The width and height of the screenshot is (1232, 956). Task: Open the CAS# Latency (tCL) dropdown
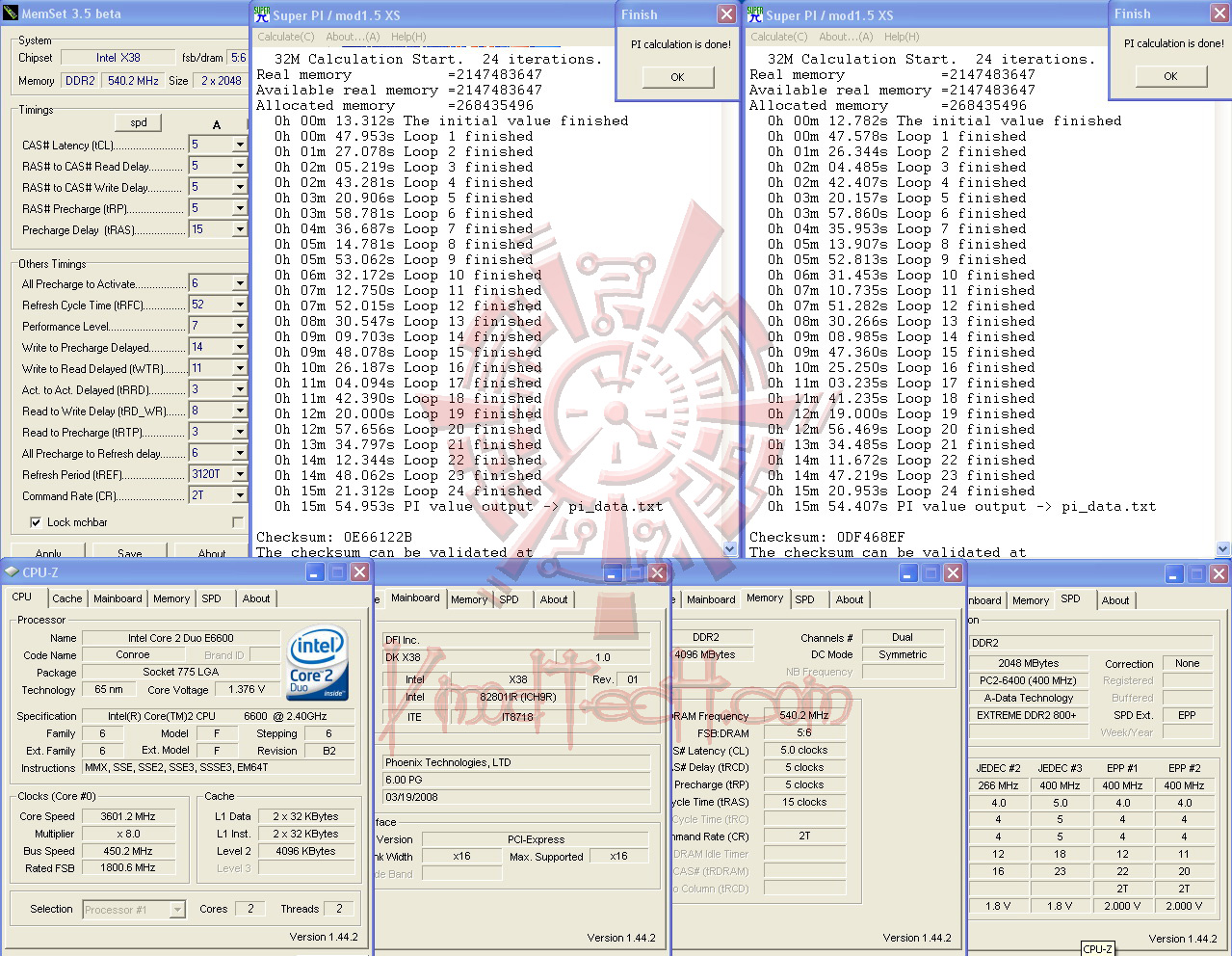[239, 145]
